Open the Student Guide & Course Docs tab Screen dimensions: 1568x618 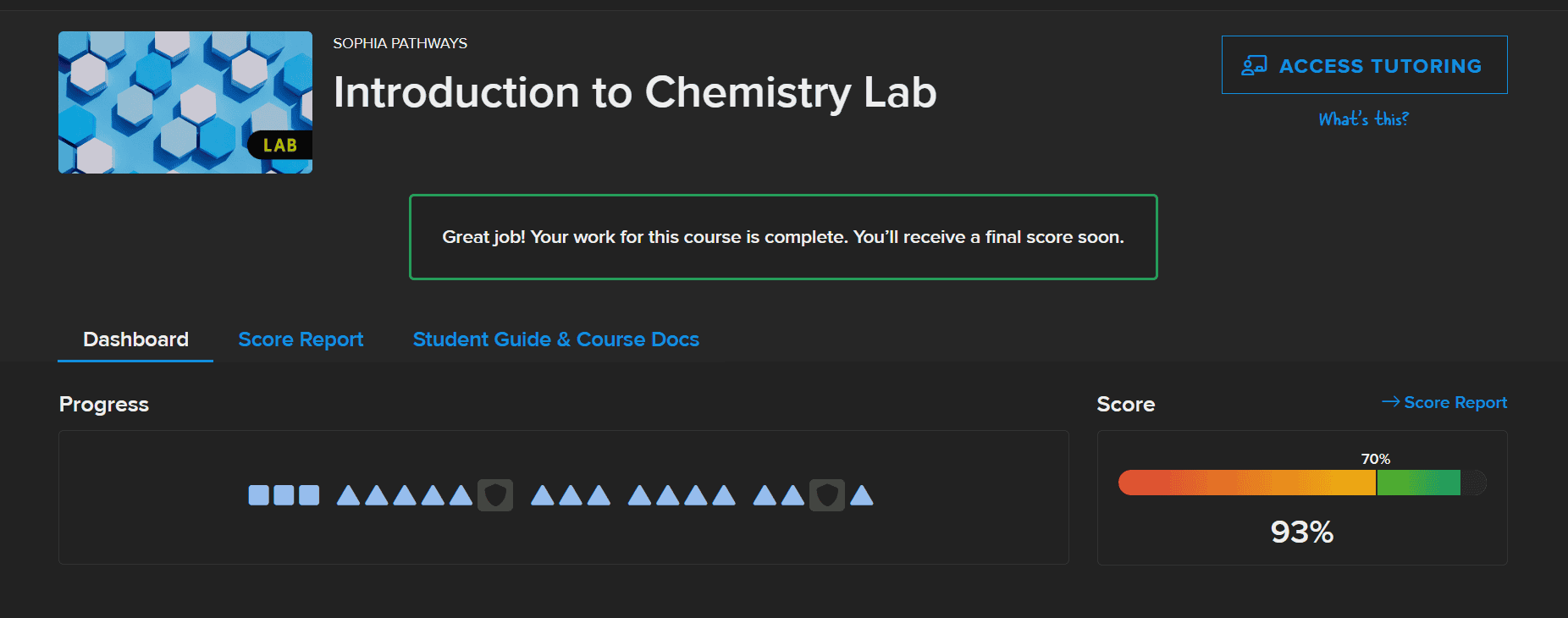pos(555,339)
